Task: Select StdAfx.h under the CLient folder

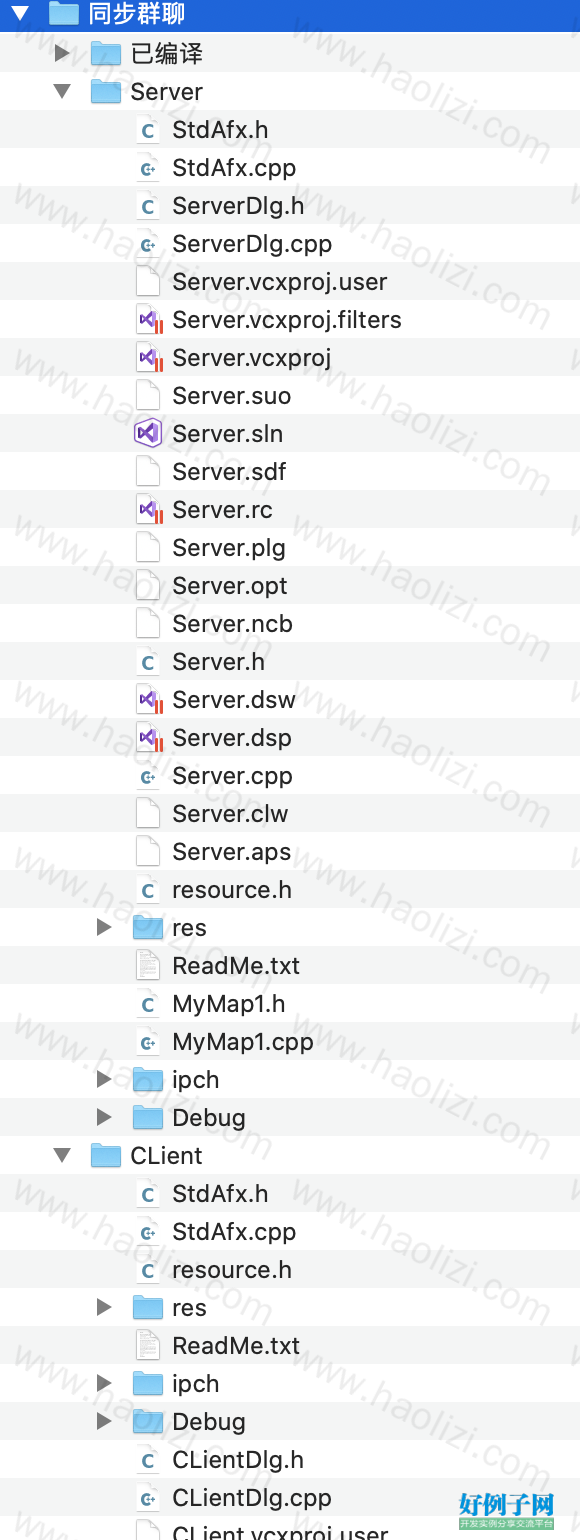Action: 220,1194
